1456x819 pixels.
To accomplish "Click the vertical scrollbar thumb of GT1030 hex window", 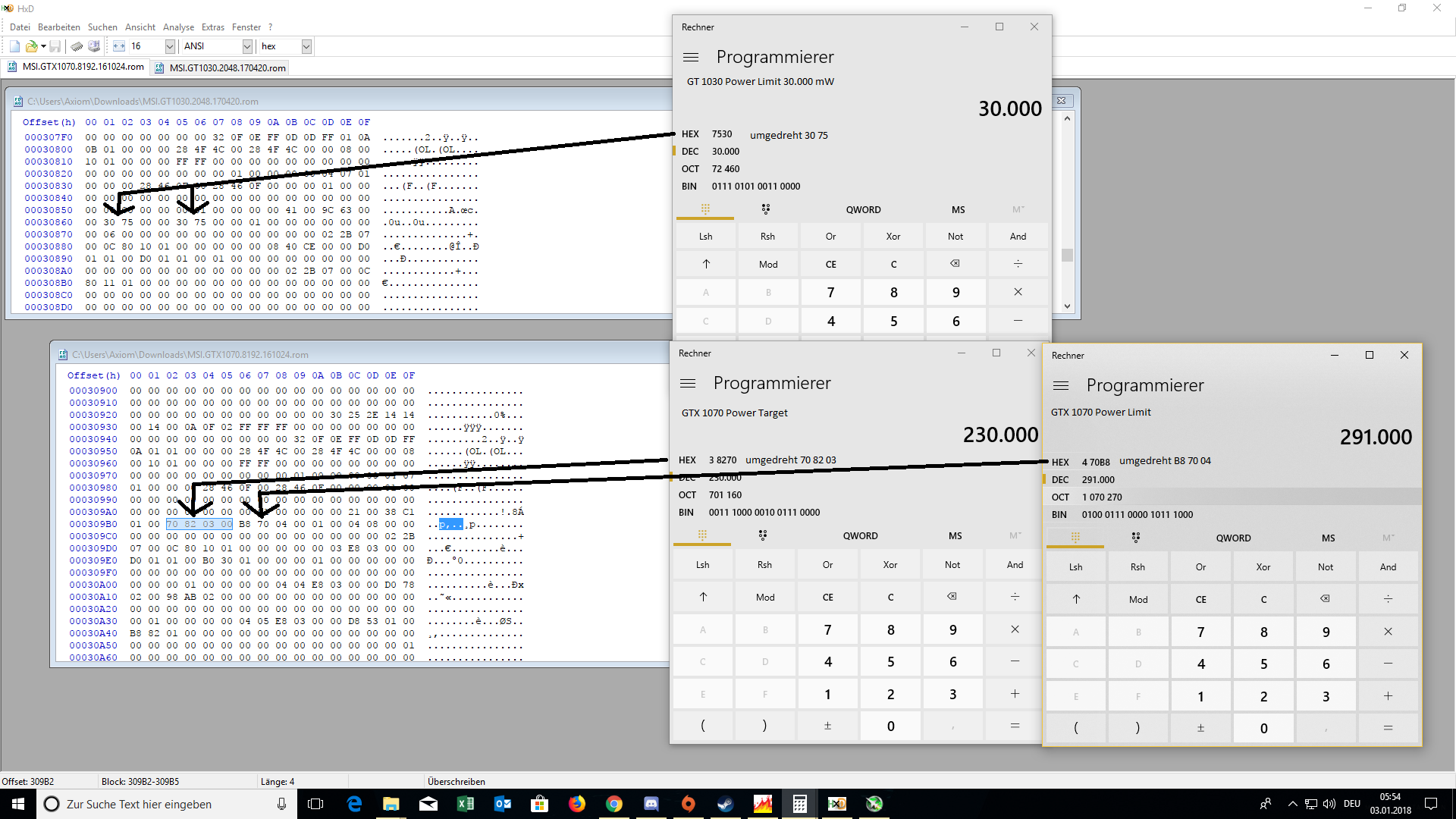I will point(1067,255).
